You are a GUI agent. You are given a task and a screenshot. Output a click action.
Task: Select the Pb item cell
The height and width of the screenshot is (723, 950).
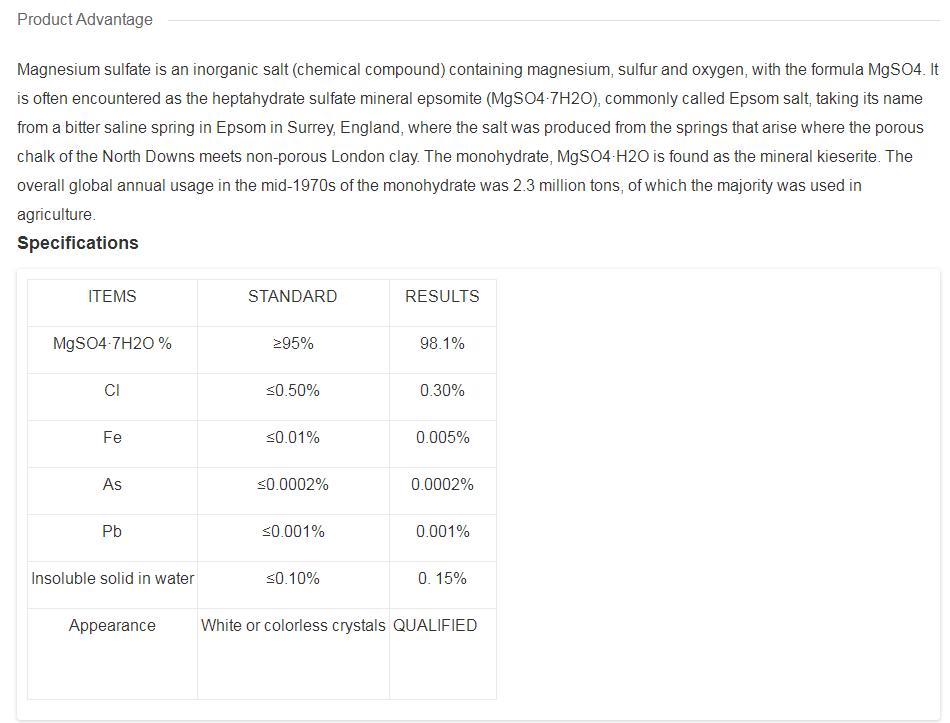click(112, 531)
